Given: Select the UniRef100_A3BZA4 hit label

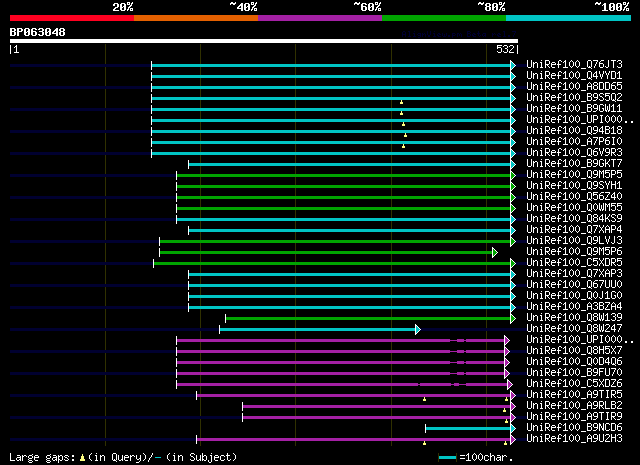Looking at the screenshot, I should pos(574,307).
